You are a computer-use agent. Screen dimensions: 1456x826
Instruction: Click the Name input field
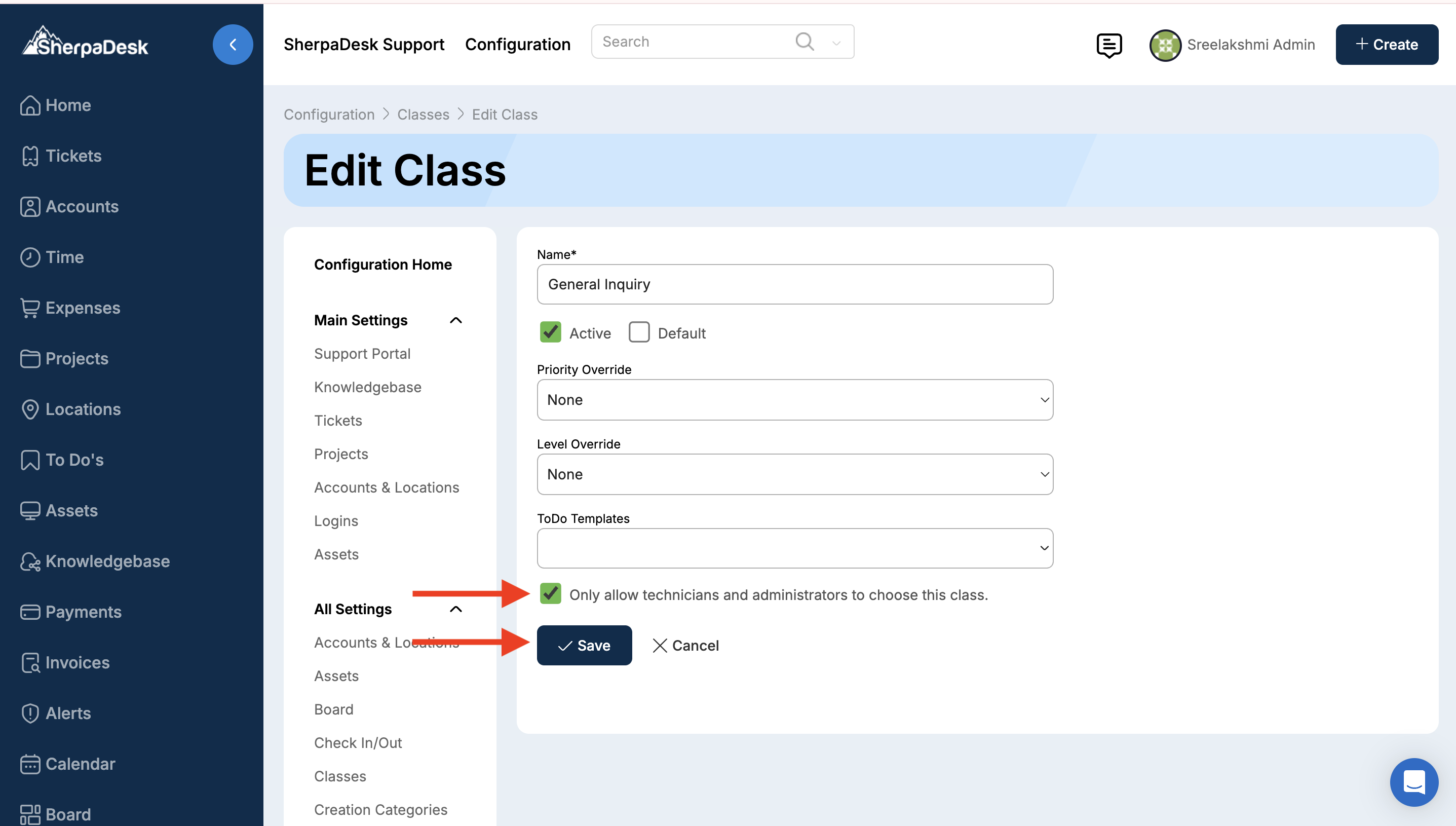794,284
